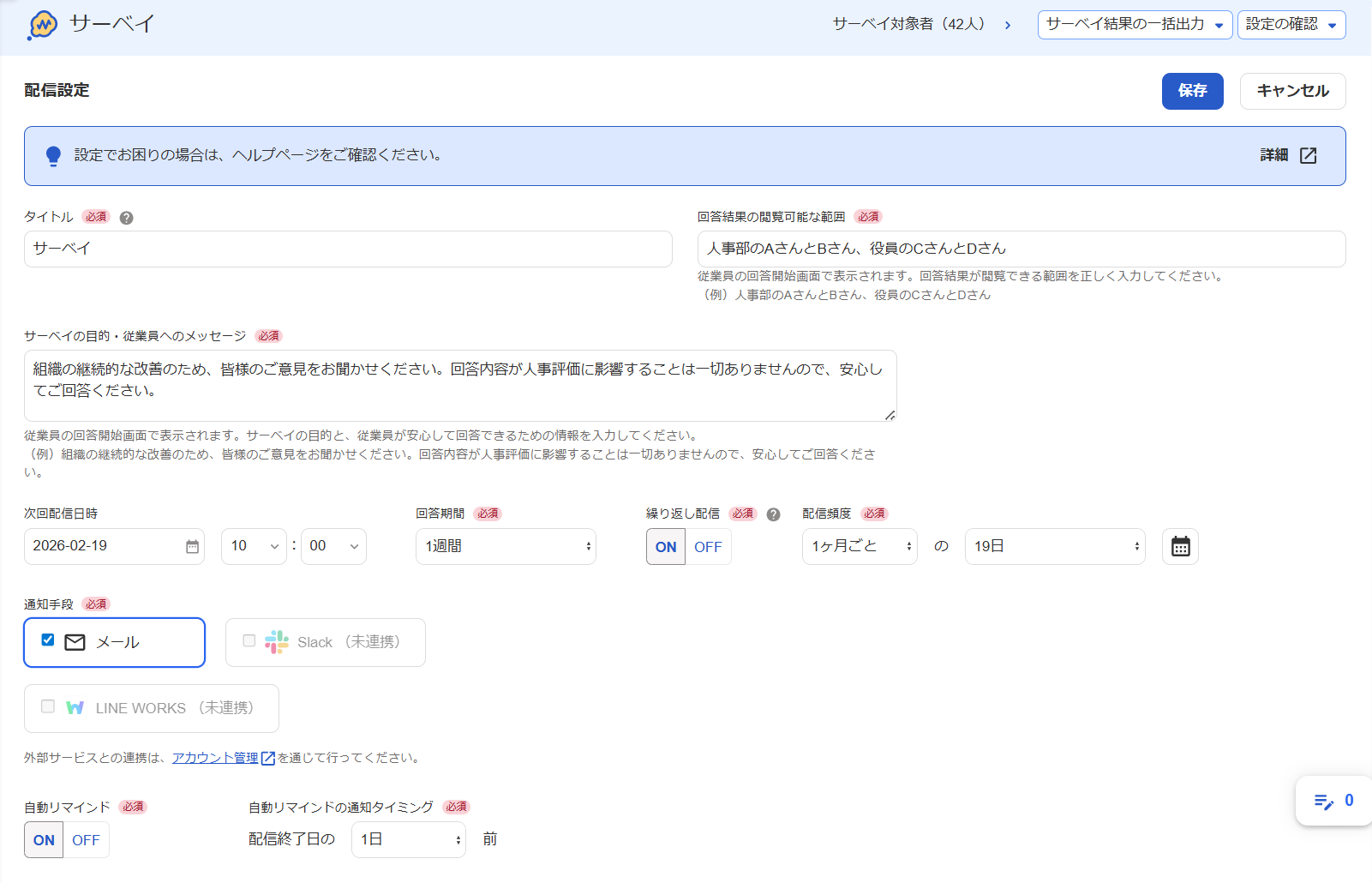Click the calendar button beside 19日

coord(1180,547)
